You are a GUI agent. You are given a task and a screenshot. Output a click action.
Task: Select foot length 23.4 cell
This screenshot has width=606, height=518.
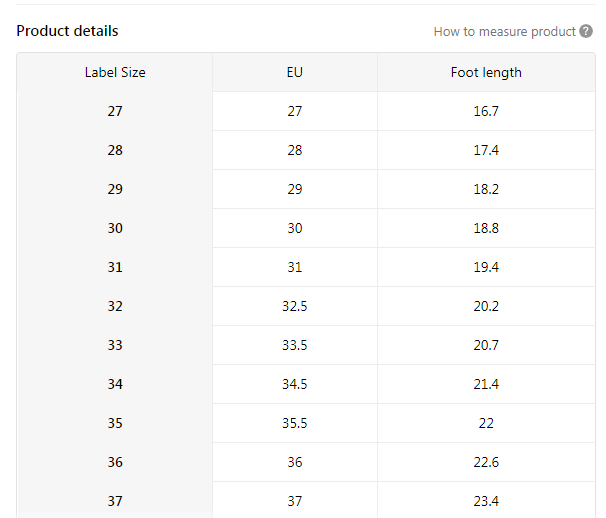(486, 501)
